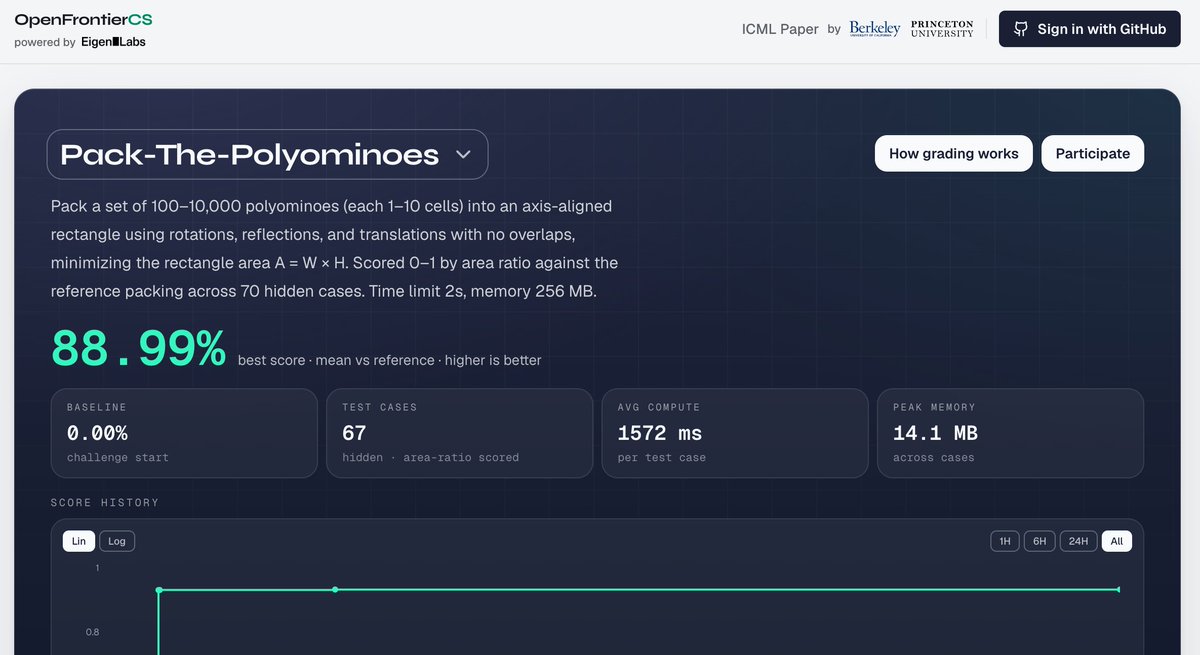Click the 88.99% best score value
Image resolution: width=1200 pixels, height=655 pixels.
pyautogui.click(x=139, y=349)
